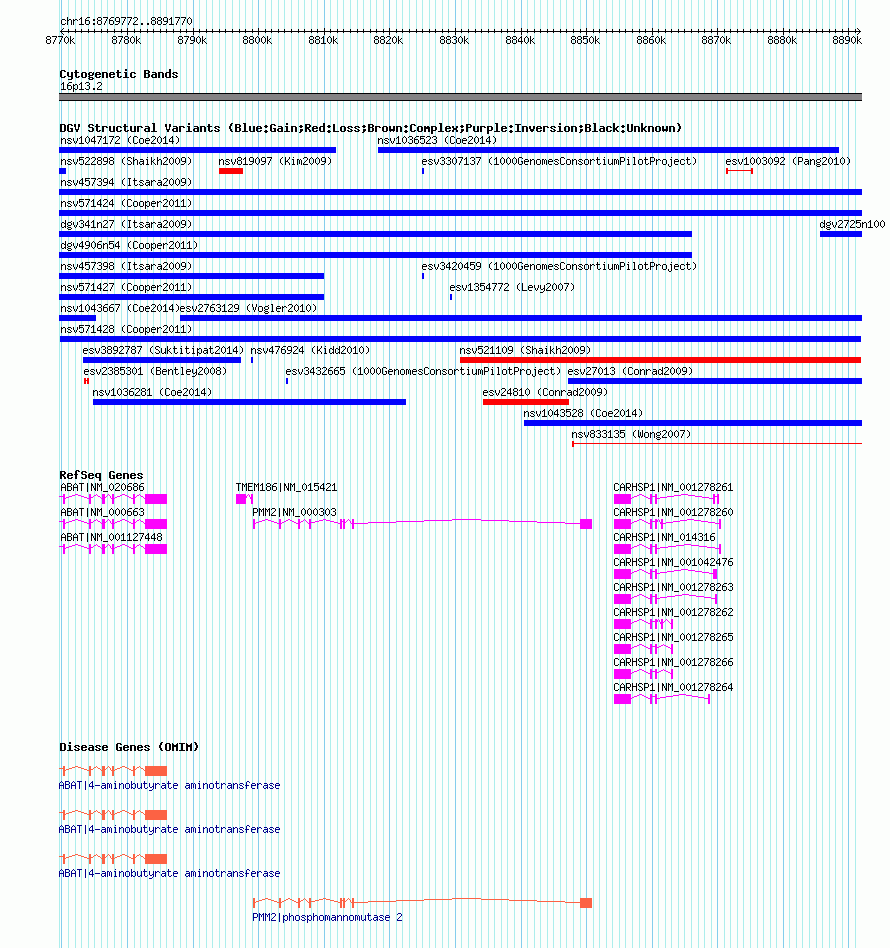The height and width of the screenshot is (948, 890).
Task: Open the nsv457394 (Itsara2009) variant label
Action: coord(126,182)
